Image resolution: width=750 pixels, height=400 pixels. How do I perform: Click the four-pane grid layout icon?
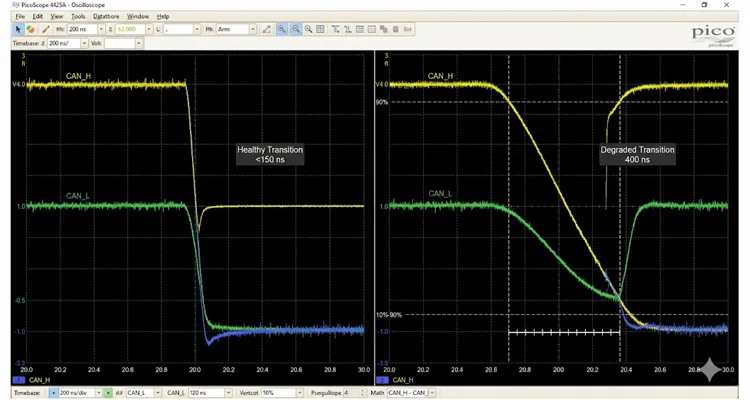320,29
